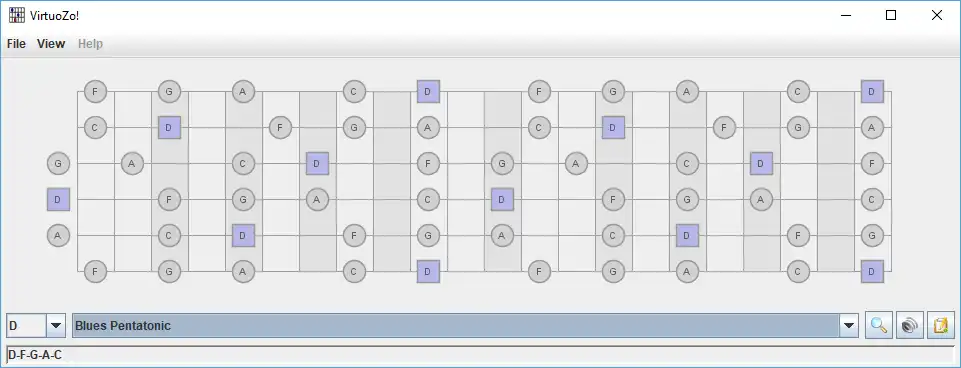Click A at tenth fret on B string
This screenshot has height=368, width=961.
pyautogui.click(x=428, y=128)
